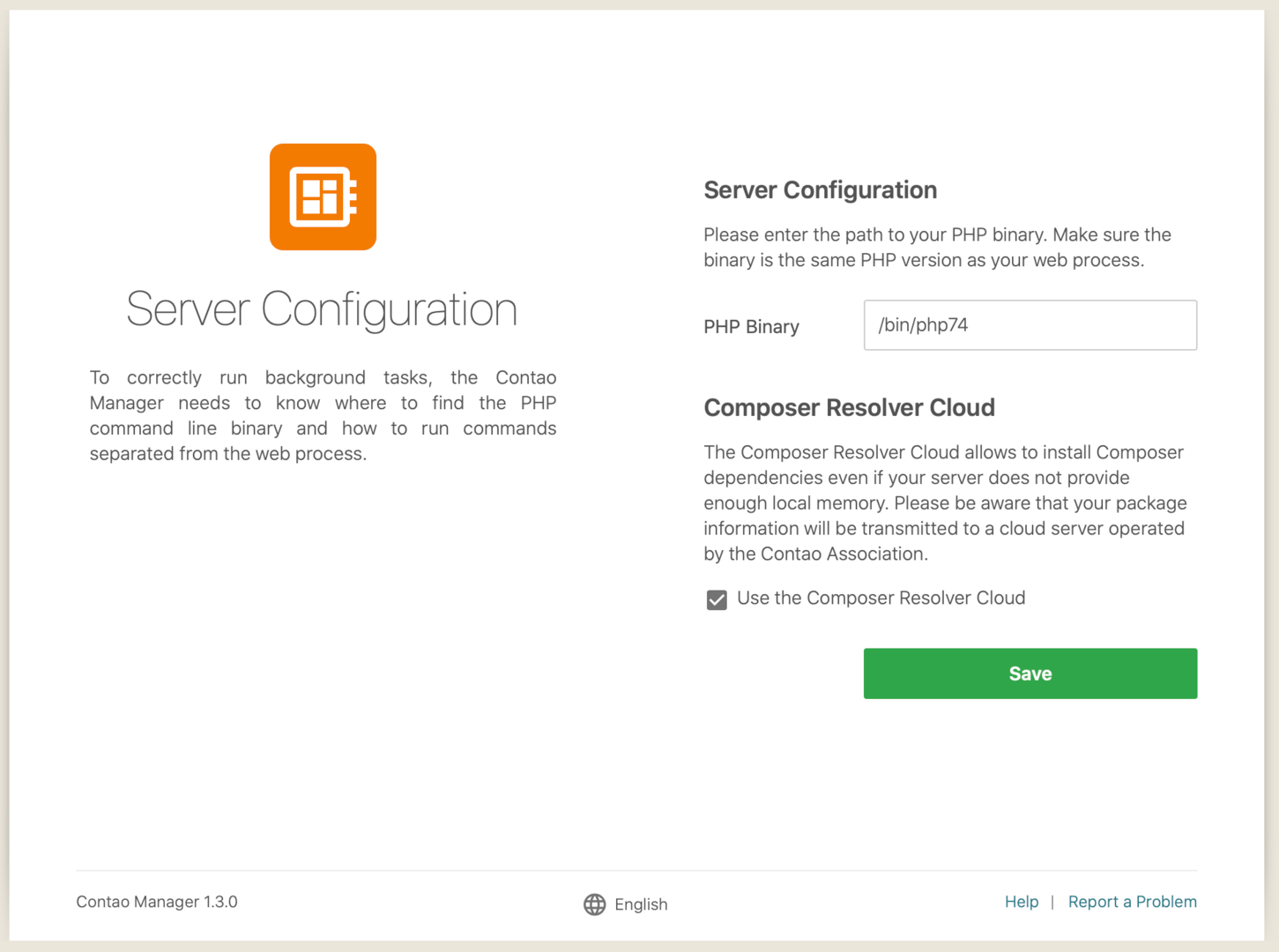Click the bold Server Configuration section heading

820,190
